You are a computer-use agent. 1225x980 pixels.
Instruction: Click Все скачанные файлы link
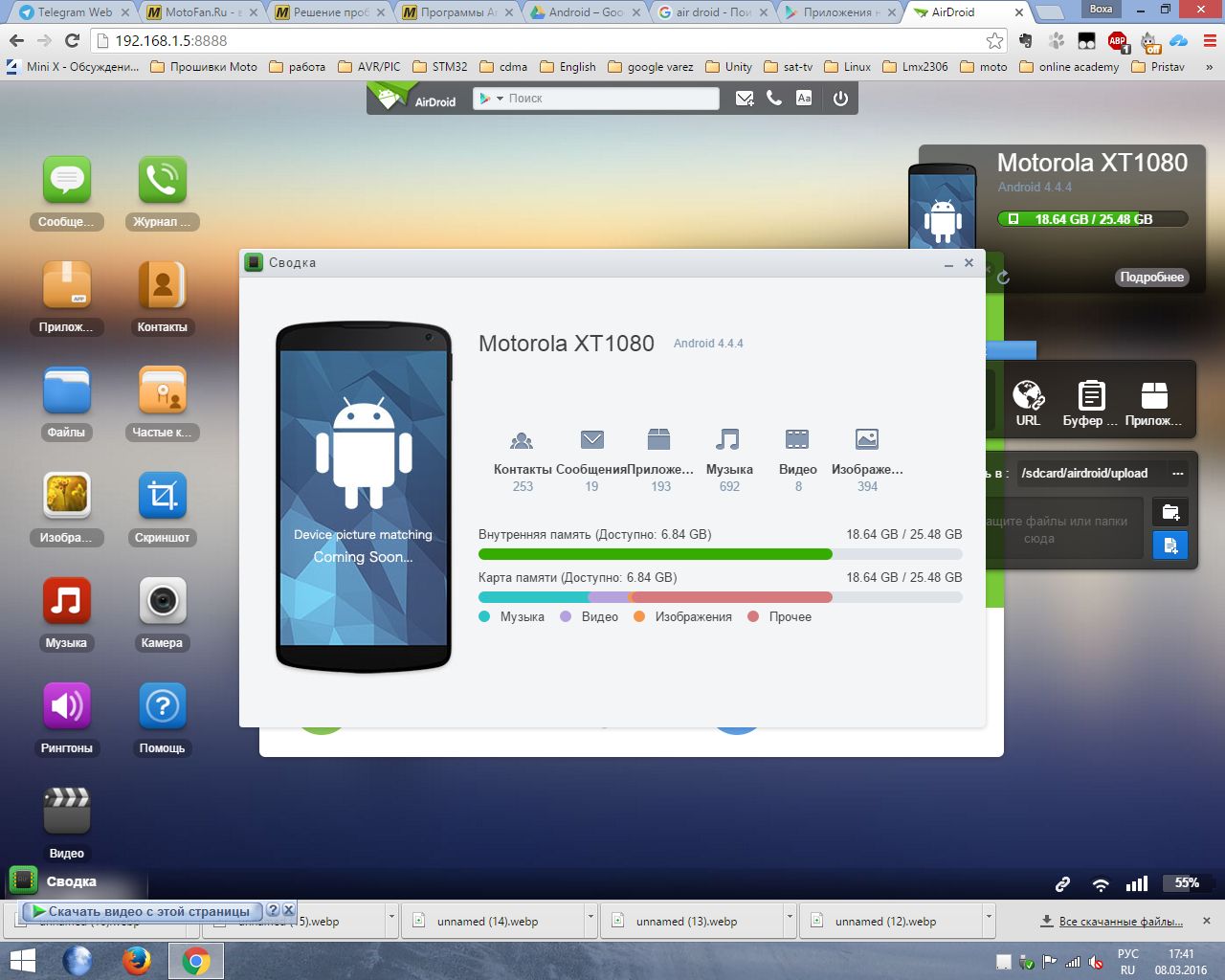click(x=1121, y=922)
